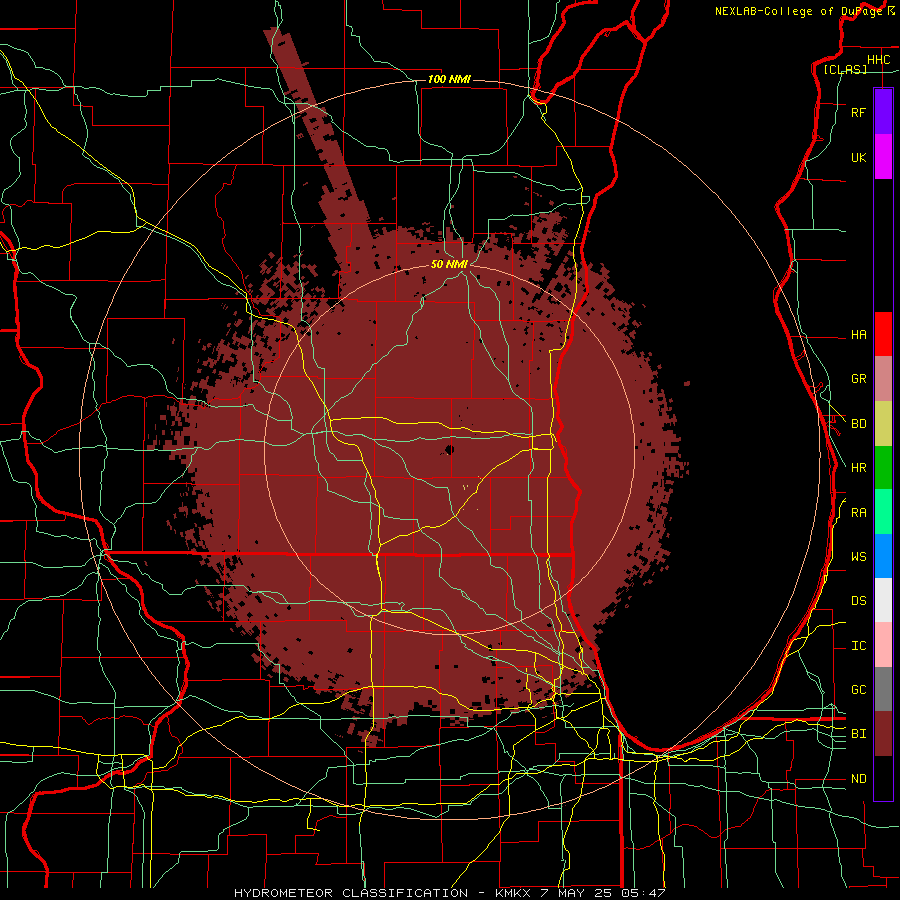The image size is (900, 900).
Task: Click the WS blue legend swatch
Action: tap(883, 556)
